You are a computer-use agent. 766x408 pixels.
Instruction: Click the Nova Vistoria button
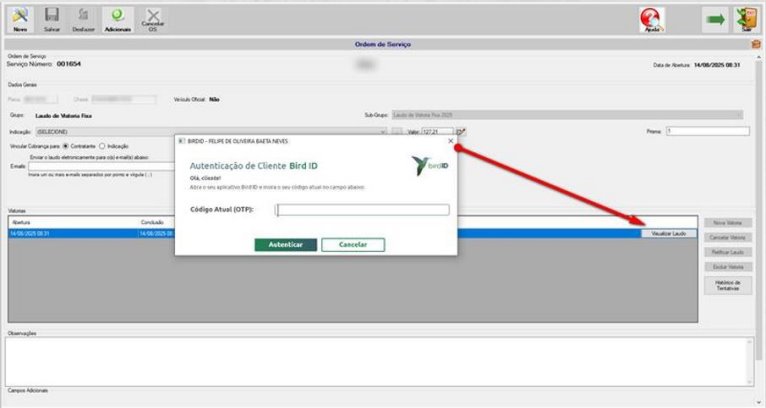tap(727, 223)
